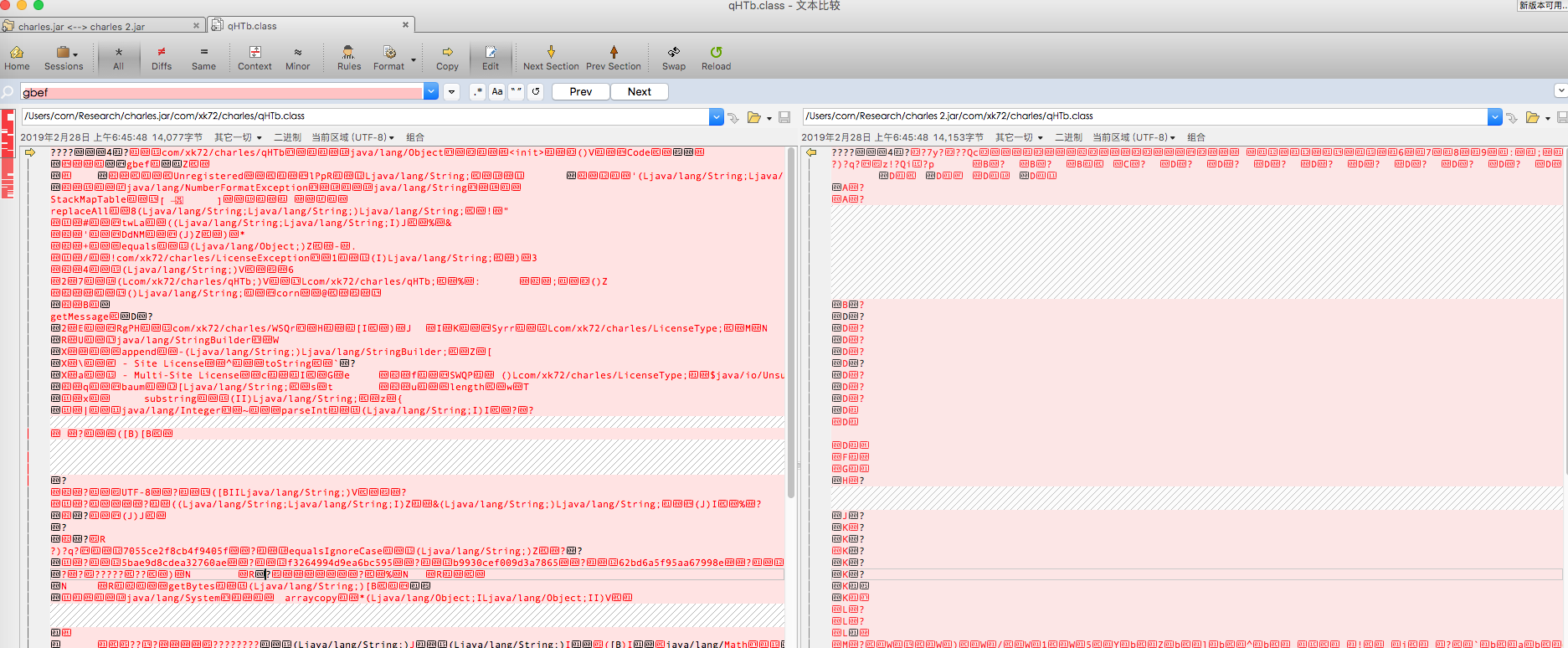Expand the left browse folder dropdown arrow
Image resolution: width=1568 pixels, height=648 pixels.
[769, 119]
